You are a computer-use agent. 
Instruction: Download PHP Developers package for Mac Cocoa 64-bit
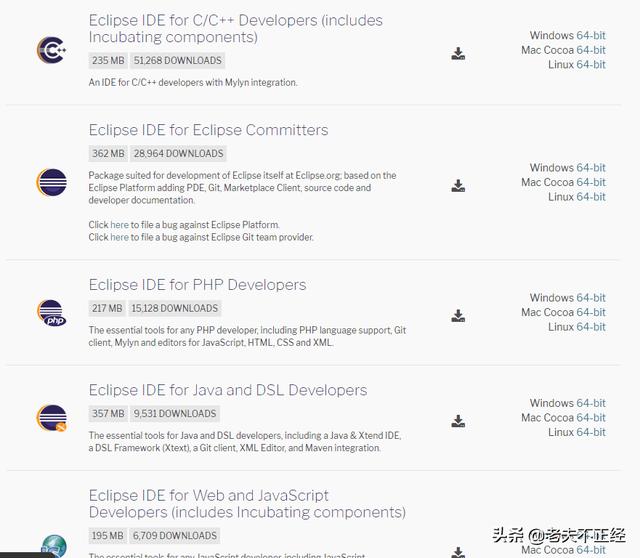tap(591, 312)
